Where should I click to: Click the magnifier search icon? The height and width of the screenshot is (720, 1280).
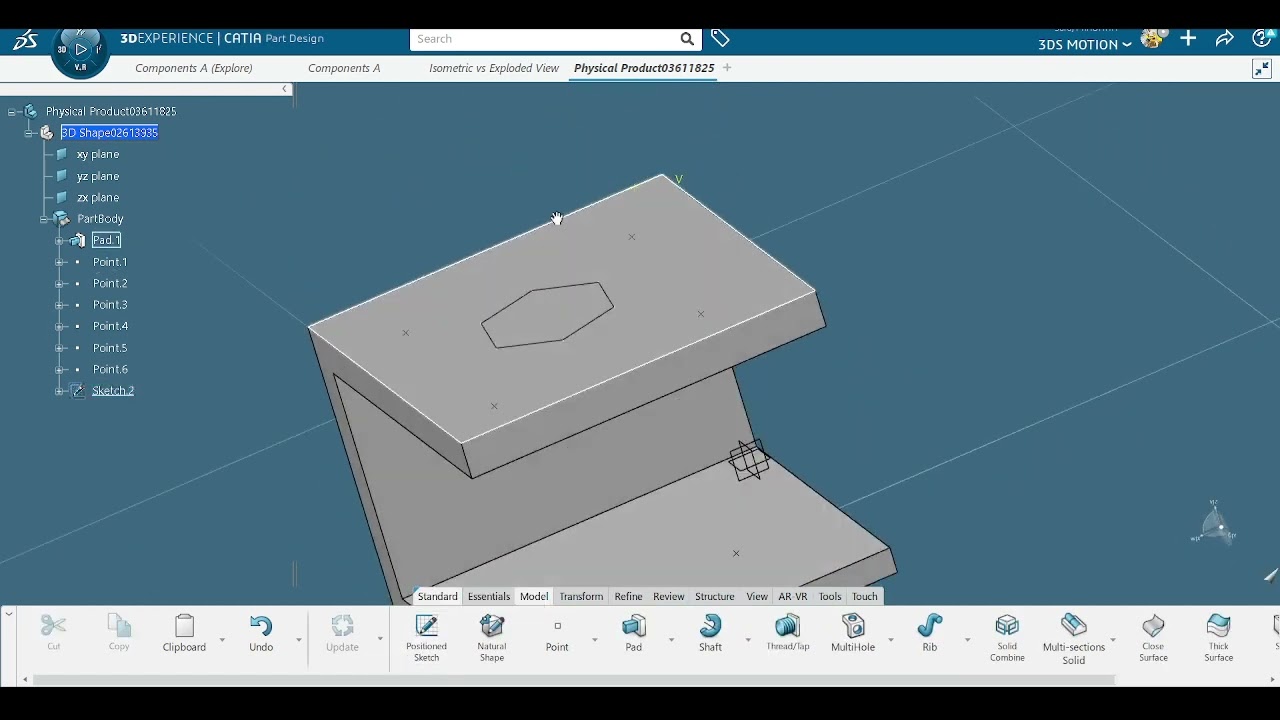tap(687, 39)
